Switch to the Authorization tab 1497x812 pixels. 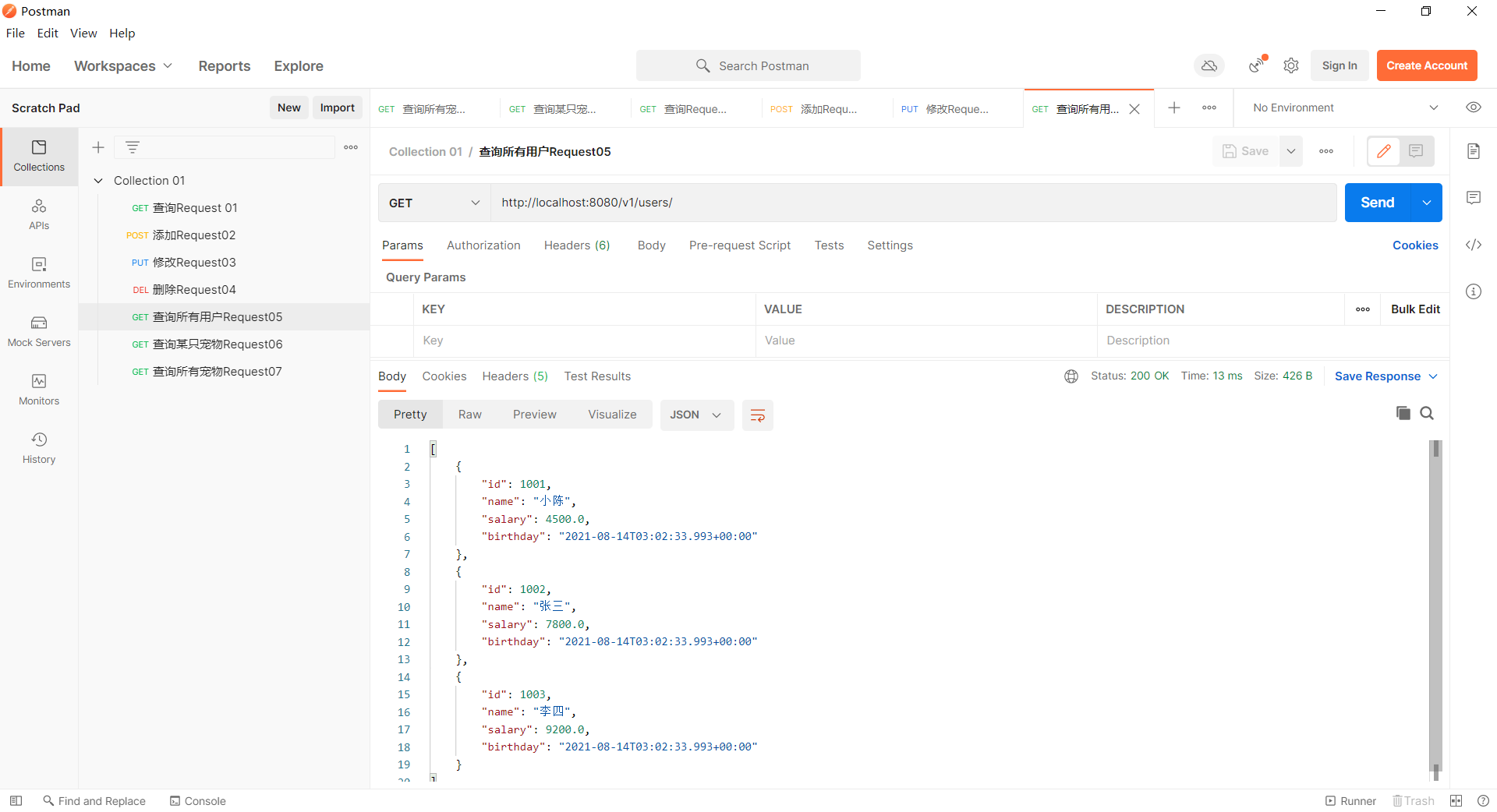[483, 245]
